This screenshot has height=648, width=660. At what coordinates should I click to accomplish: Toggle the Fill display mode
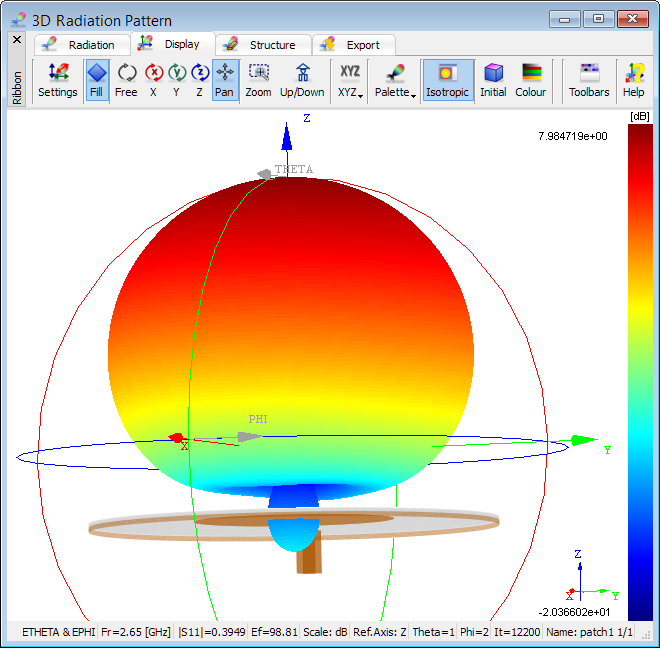(x=96, y=80)
